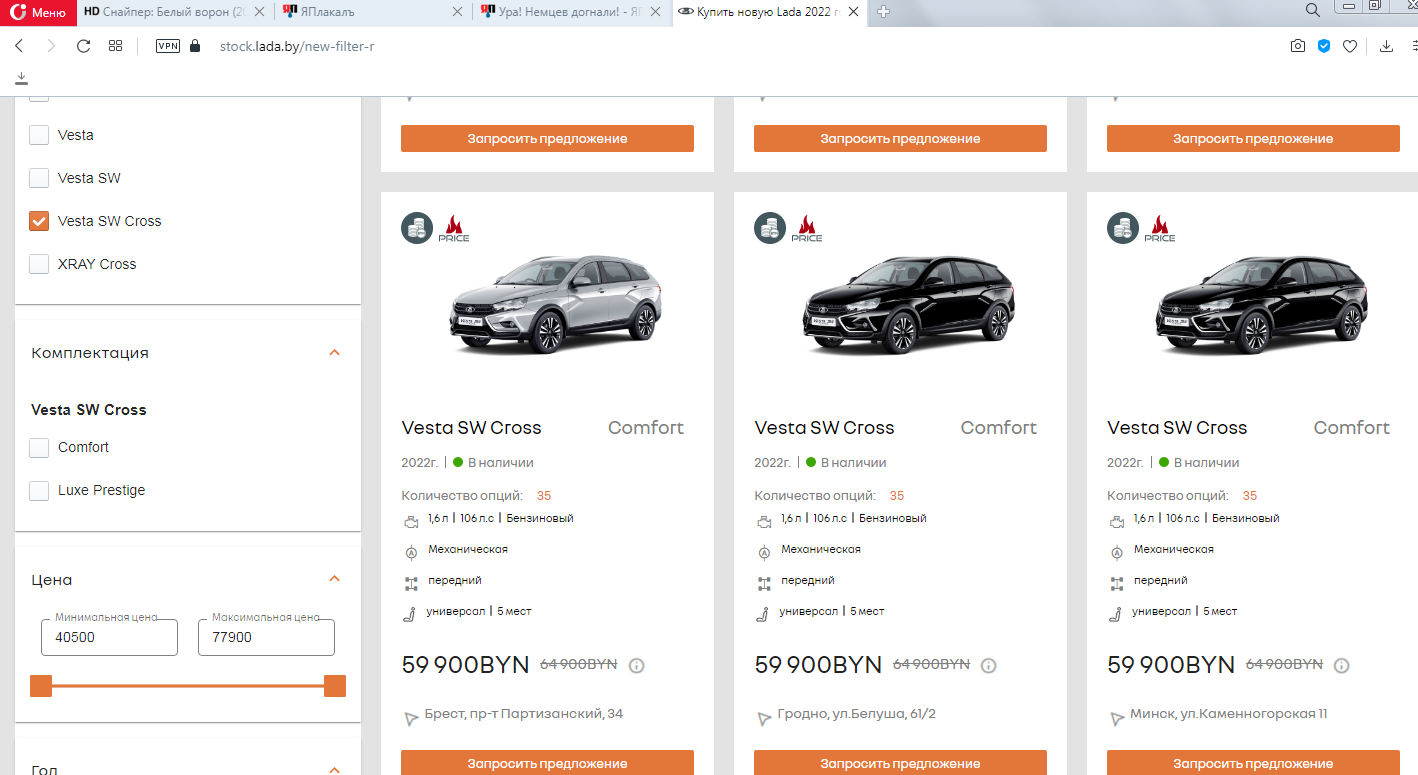This screenshot has width=1418, height=775.
Task: Focus the Максимальная цена input field
Action: (x=266, y=637)
